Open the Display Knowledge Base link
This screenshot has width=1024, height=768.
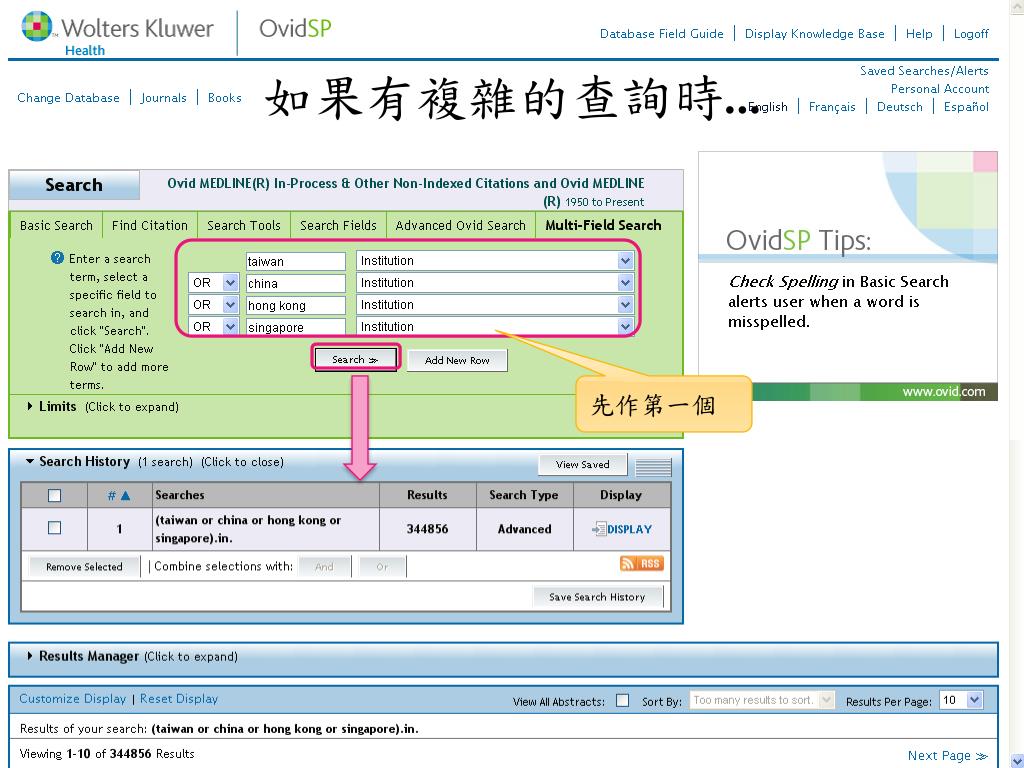coord(814,34)
